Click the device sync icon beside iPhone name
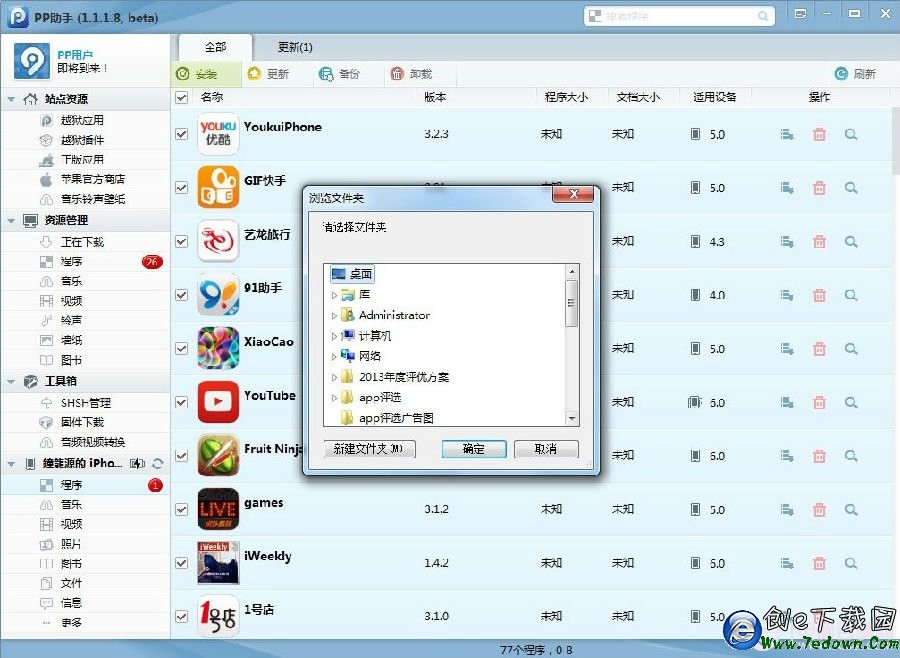Image resolution: width=900 pixels, height=658 pixels. pyautogui.click(x=158, y=463)
